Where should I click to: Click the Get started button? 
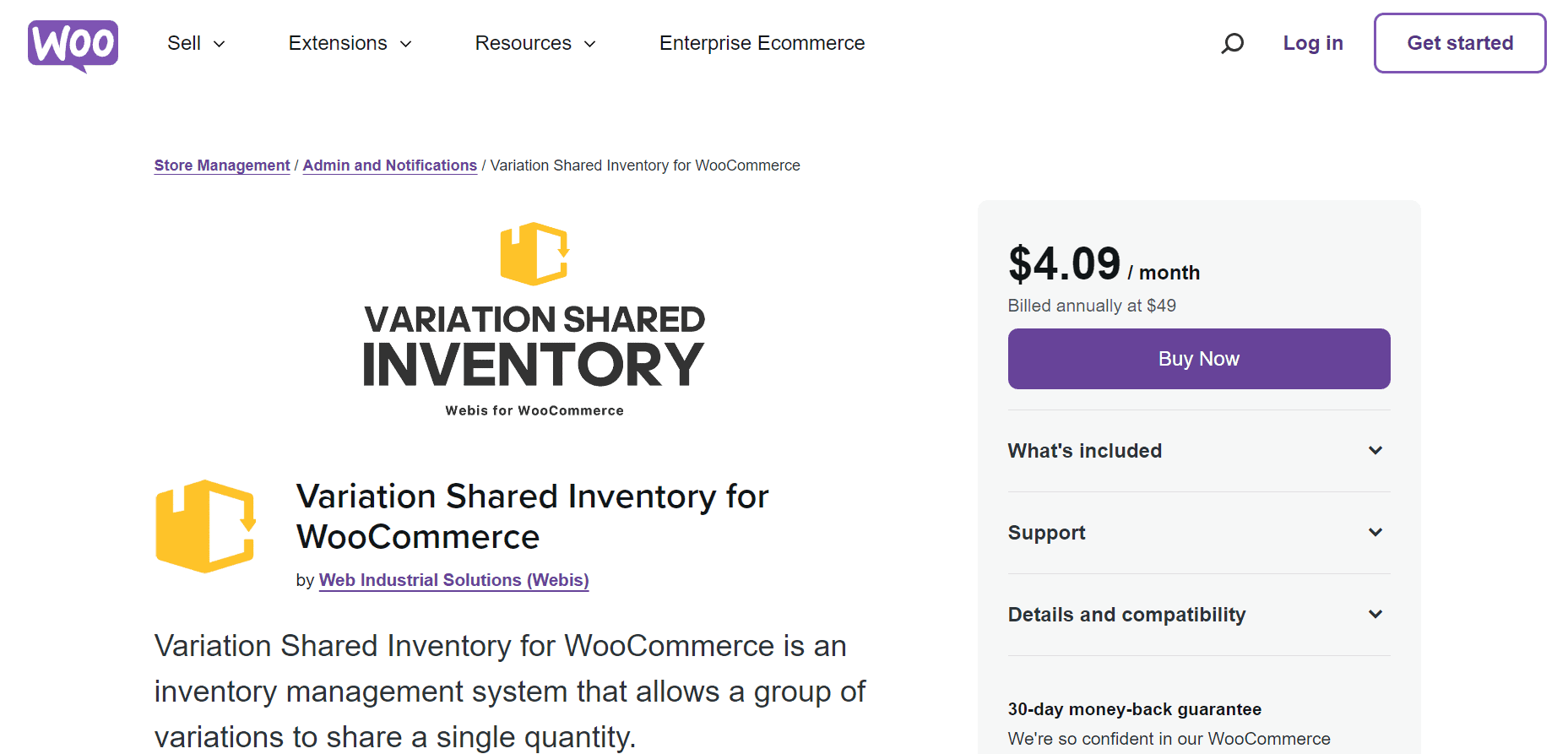coord(1459,43)
